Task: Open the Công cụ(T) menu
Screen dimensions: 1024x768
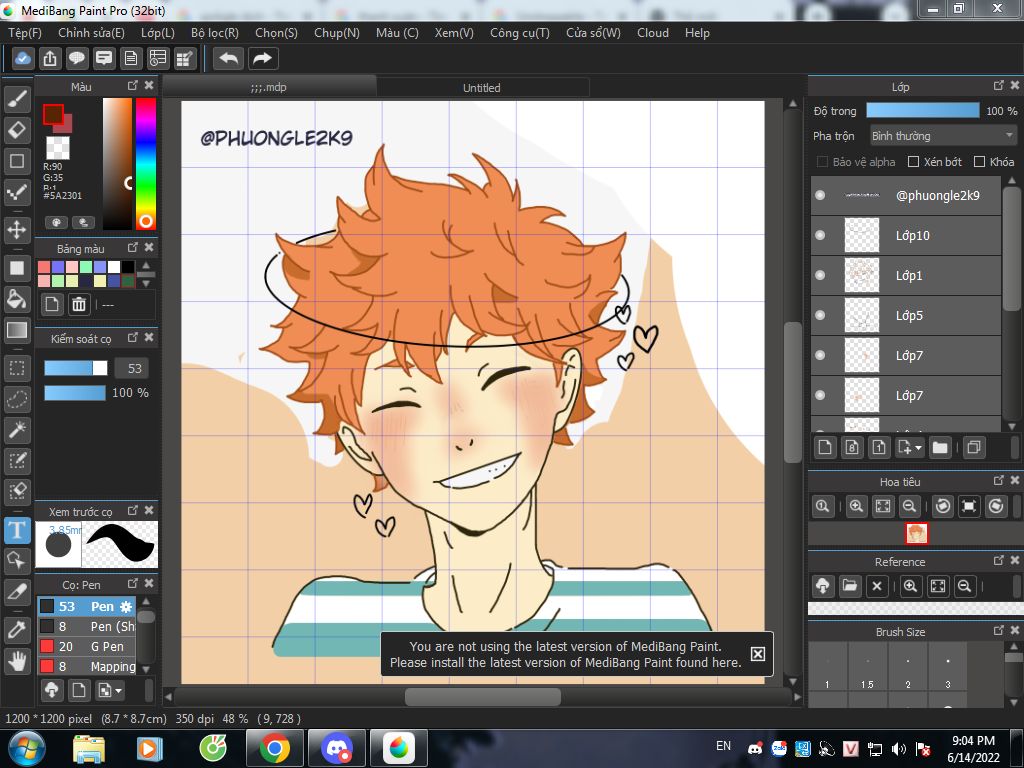Action: pos(520,33)
